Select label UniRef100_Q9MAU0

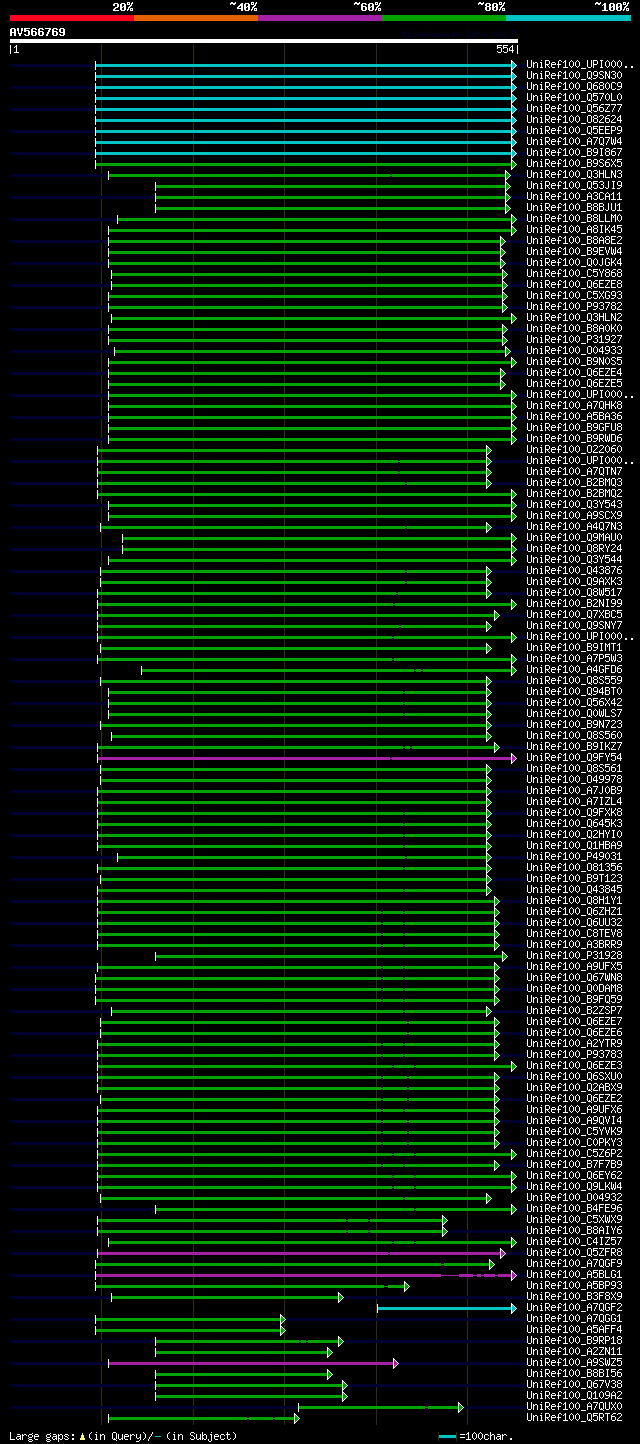tap(574, 537)
